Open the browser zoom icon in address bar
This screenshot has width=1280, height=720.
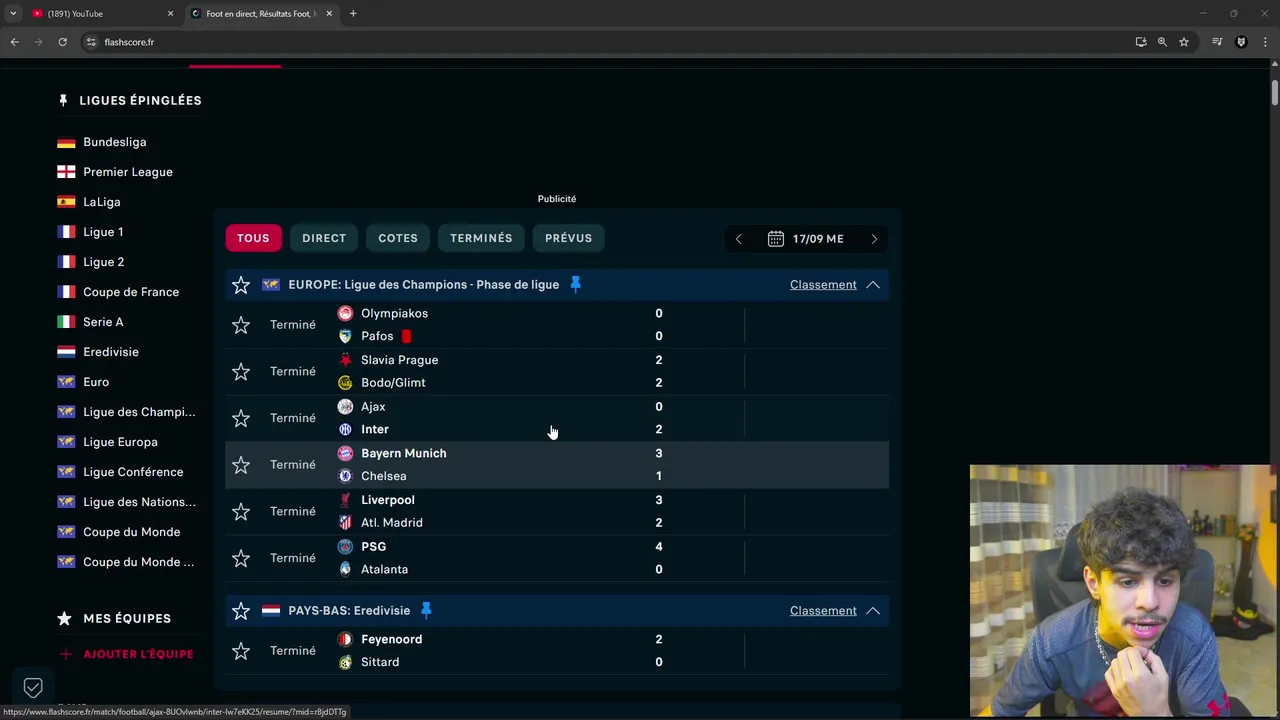(1162, 42)
